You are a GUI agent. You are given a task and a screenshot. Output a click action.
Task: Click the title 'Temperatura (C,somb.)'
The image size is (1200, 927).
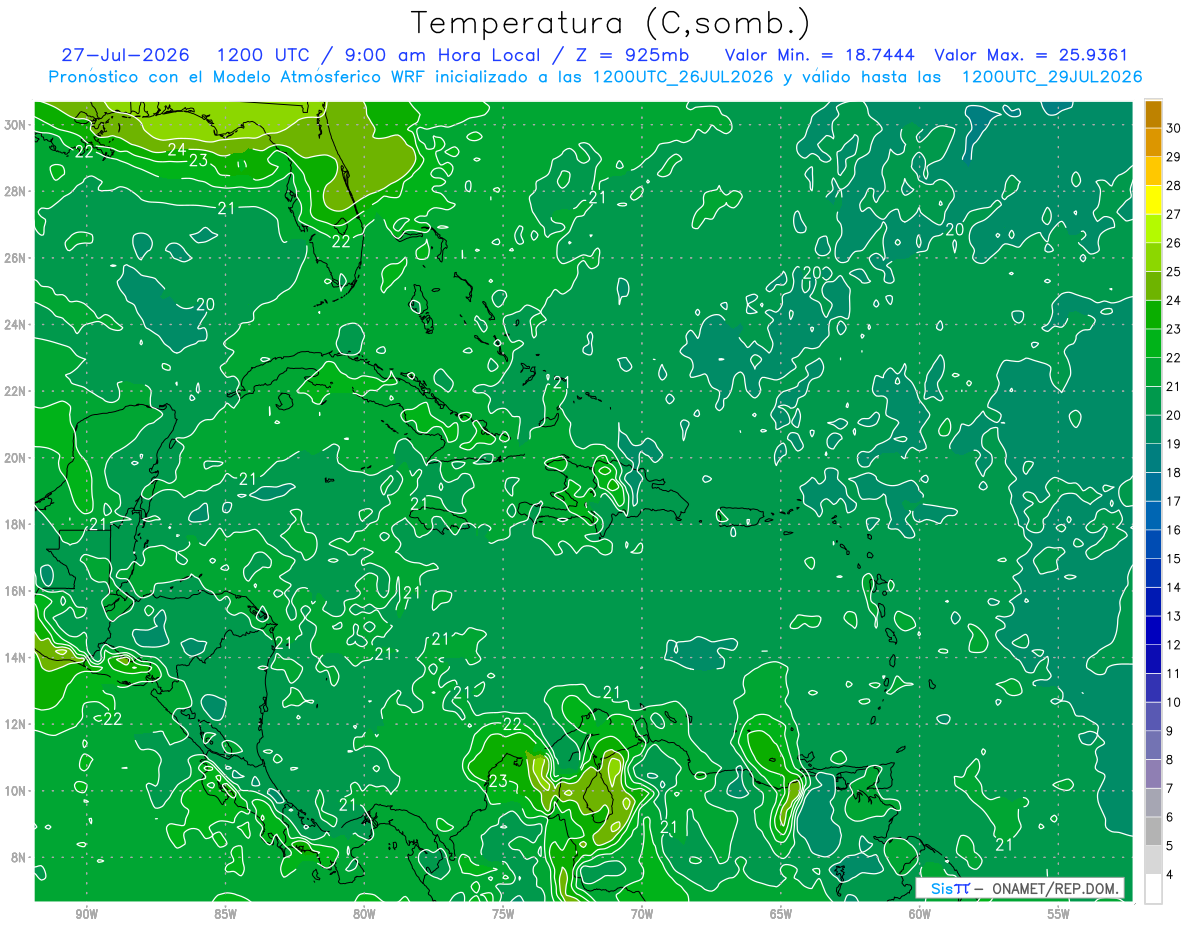[611, 24]
